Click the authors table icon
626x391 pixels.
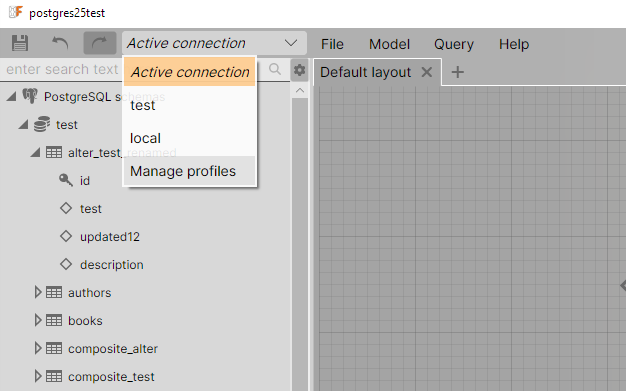pos(54,292)
